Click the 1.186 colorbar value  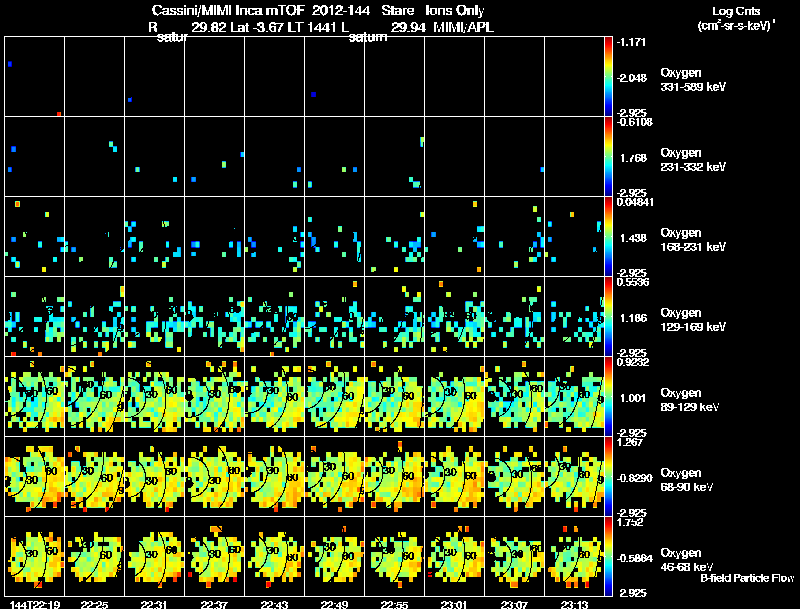(633, 318)
